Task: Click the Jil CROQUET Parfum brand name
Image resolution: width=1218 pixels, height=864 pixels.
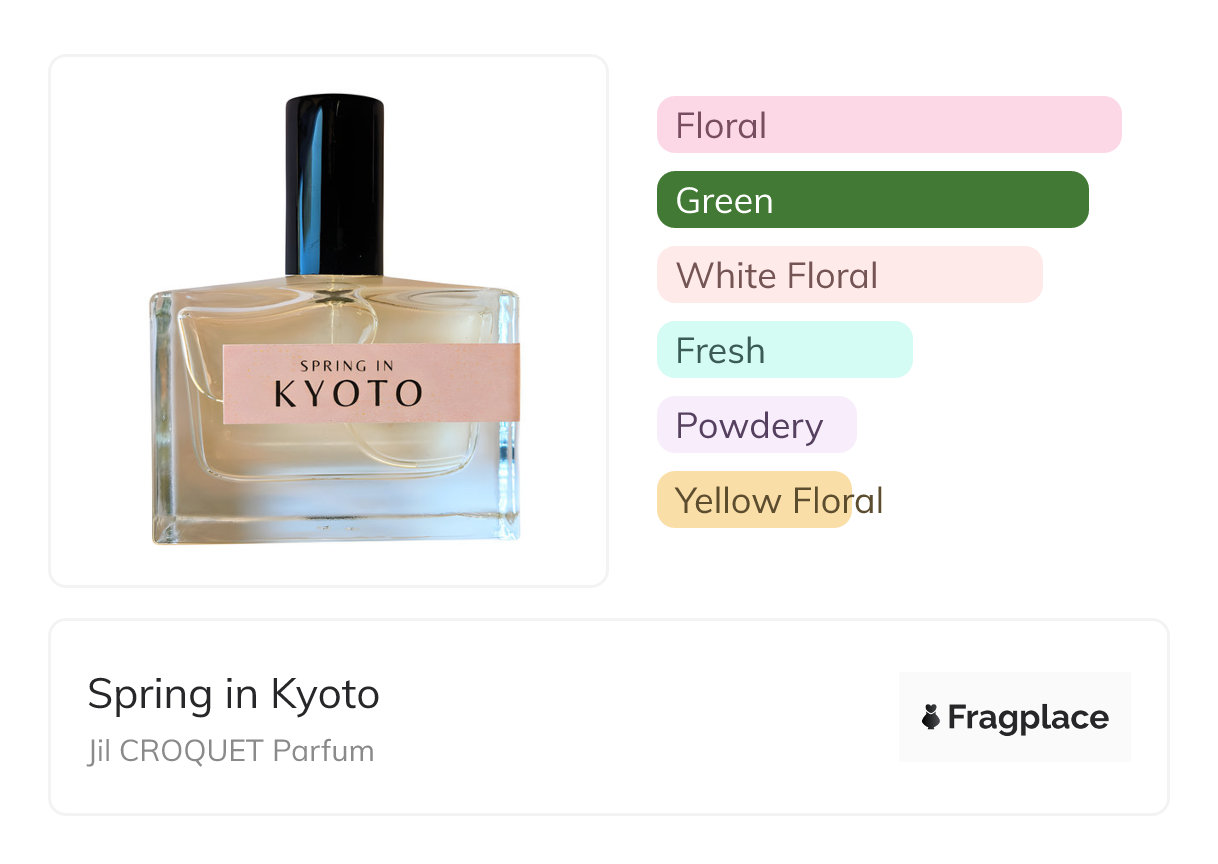Action: coord(231,751)
